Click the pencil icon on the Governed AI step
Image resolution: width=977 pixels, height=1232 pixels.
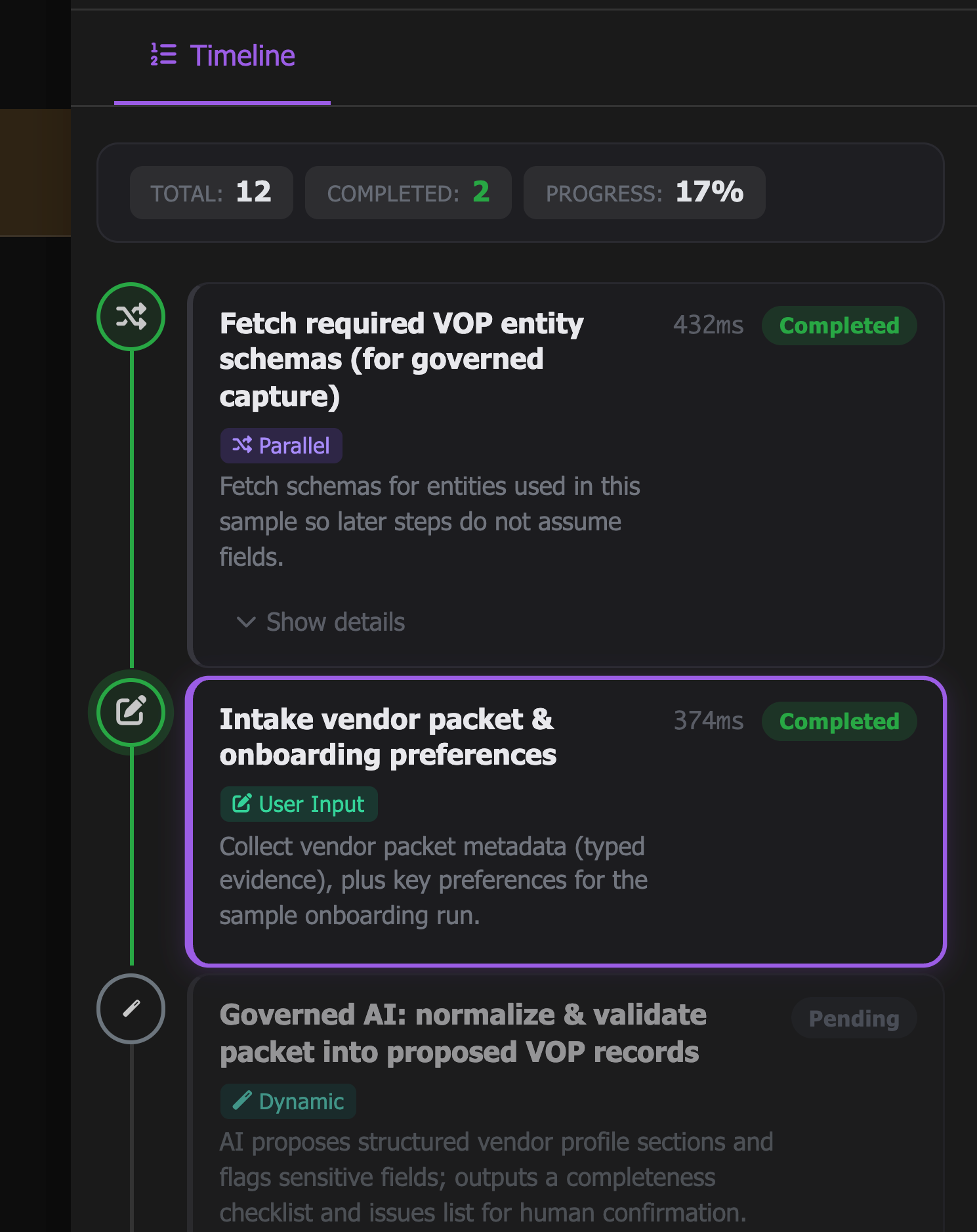pyautogui.click(x=131, y=1009)
